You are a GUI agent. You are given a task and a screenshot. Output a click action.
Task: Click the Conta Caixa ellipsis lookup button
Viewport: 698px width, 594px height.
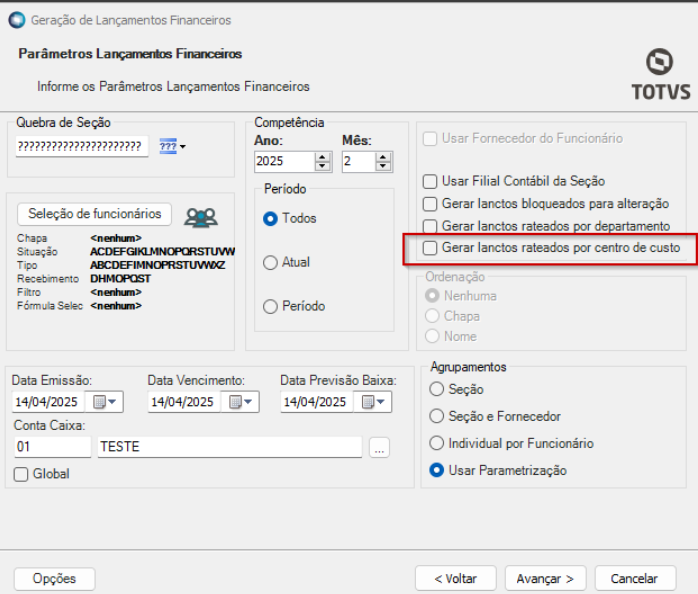click(x=378, y=448)
